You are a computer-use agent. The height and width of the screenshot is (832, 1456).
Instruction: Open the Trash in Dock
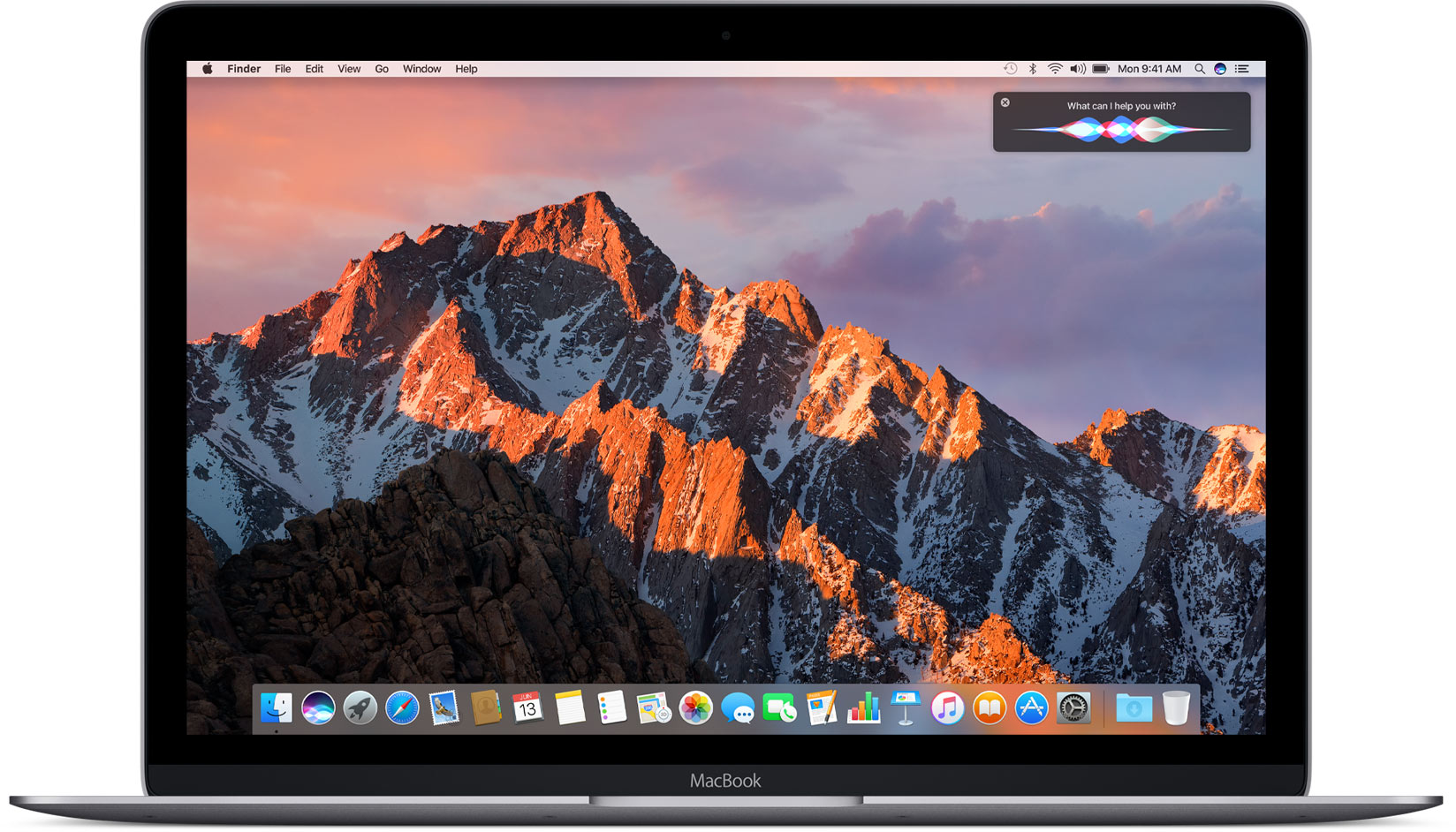(x=1176, y=708)
